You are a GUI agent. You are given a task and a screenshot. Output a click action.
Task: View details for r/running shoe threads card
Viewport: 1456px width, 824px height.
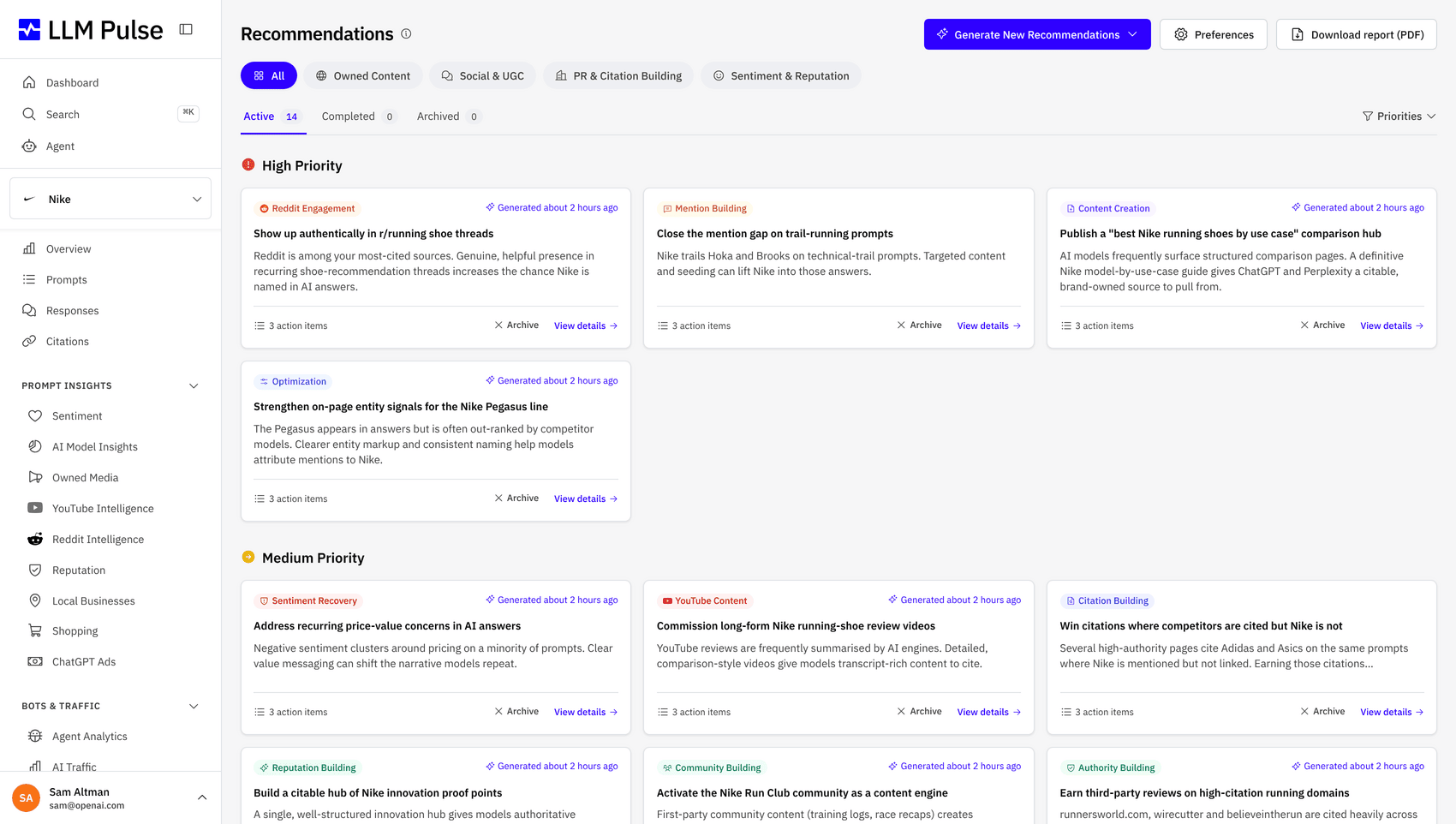click(x=586, y=325)
